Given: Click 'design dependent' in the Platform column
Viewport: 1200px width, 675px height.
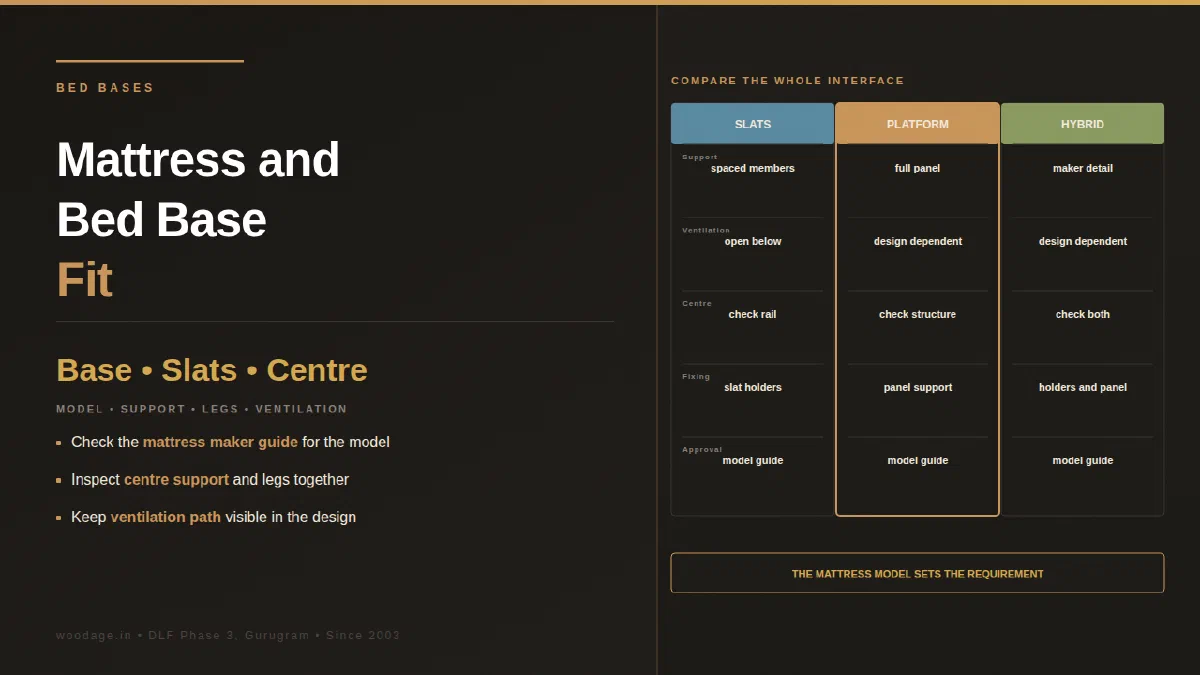Looking at the screenshot, I should (917, 241).
